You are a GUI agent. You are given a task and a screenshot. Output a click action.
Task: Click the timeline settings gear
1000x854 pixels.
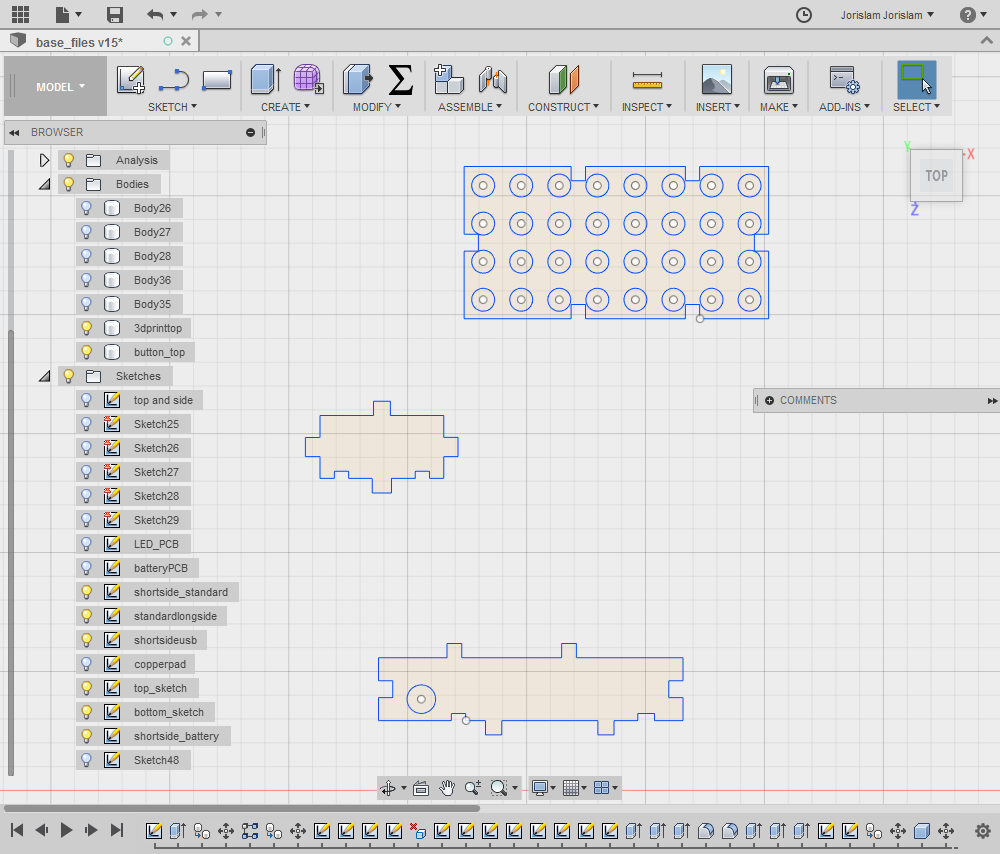pos(983,830)
